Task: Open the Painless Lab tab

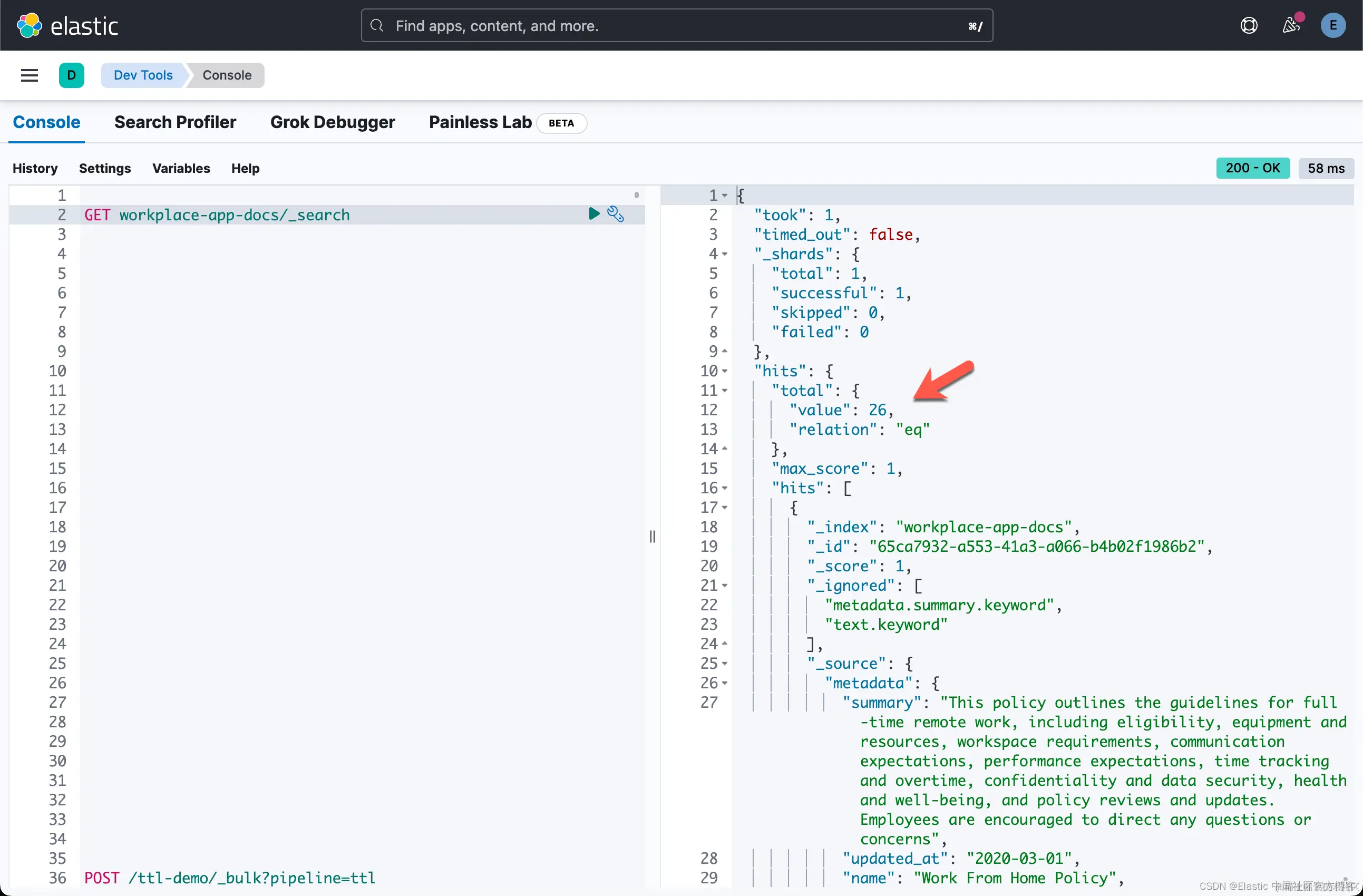Action: 480,122
